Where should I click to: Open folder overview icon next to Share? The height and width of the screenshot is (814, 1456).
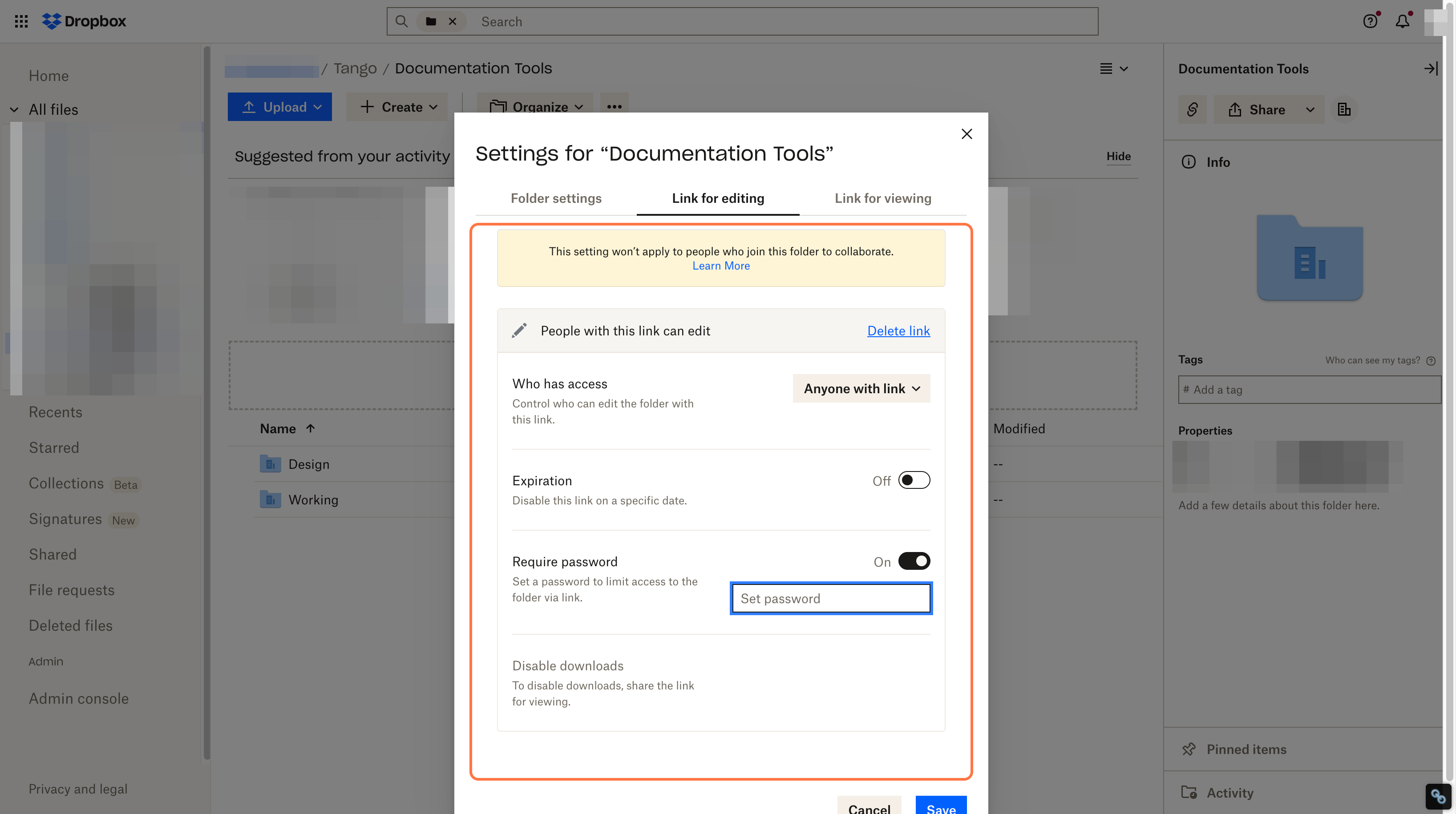pyautogui.click(x=1344, y=109)
